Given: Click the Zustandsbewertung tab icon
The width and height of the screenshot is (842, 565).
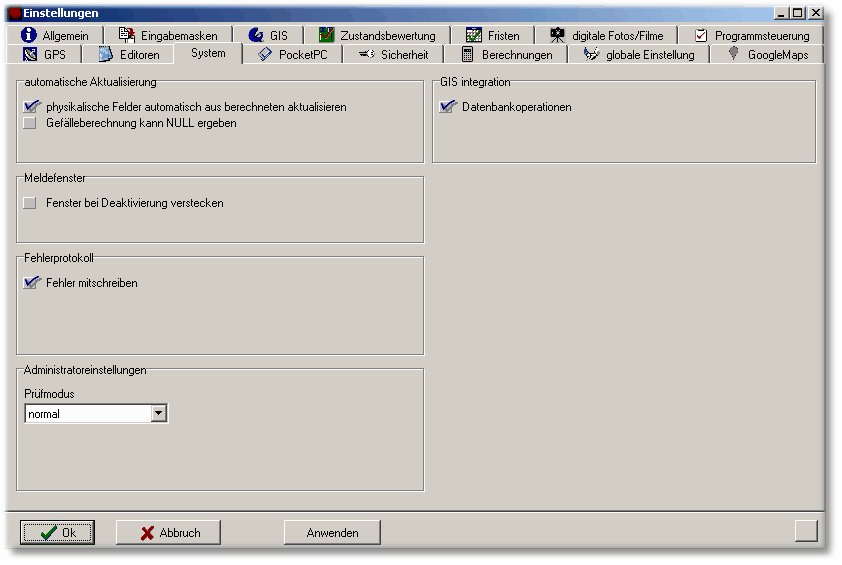Looking at the screenshot, I should [x=326, y=35].
